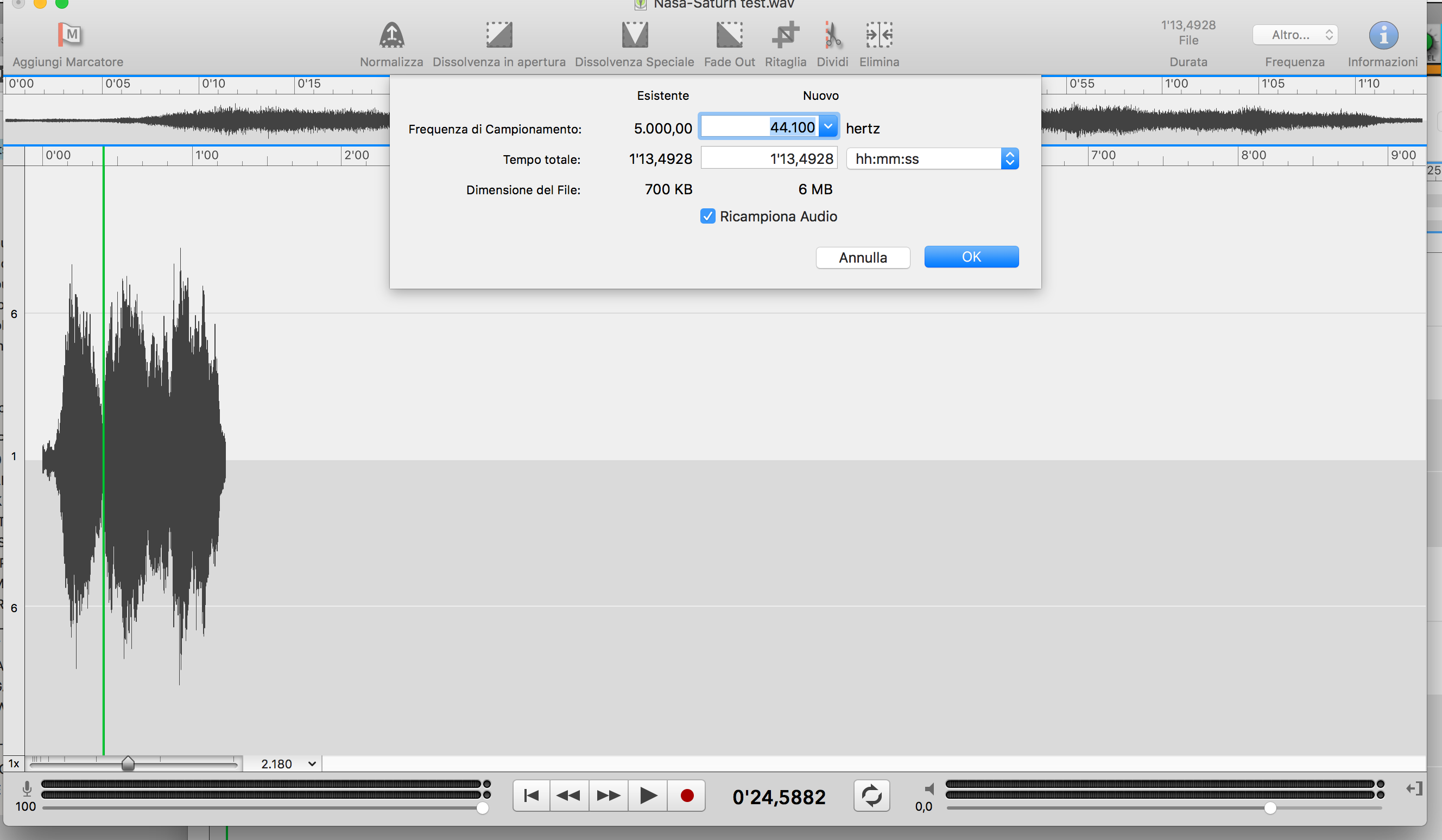Toggle the loop playback button
The image size is (1442, 840).
click(x=871, y=796)
